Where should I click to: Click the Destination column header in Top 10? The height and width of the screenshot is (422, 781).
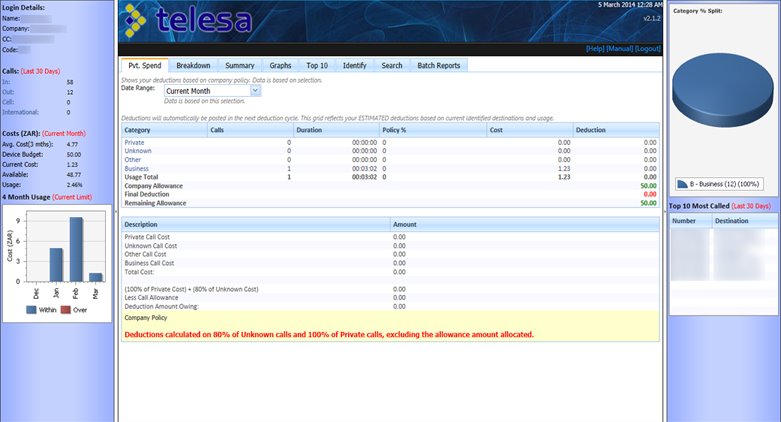tap(745, 221)
